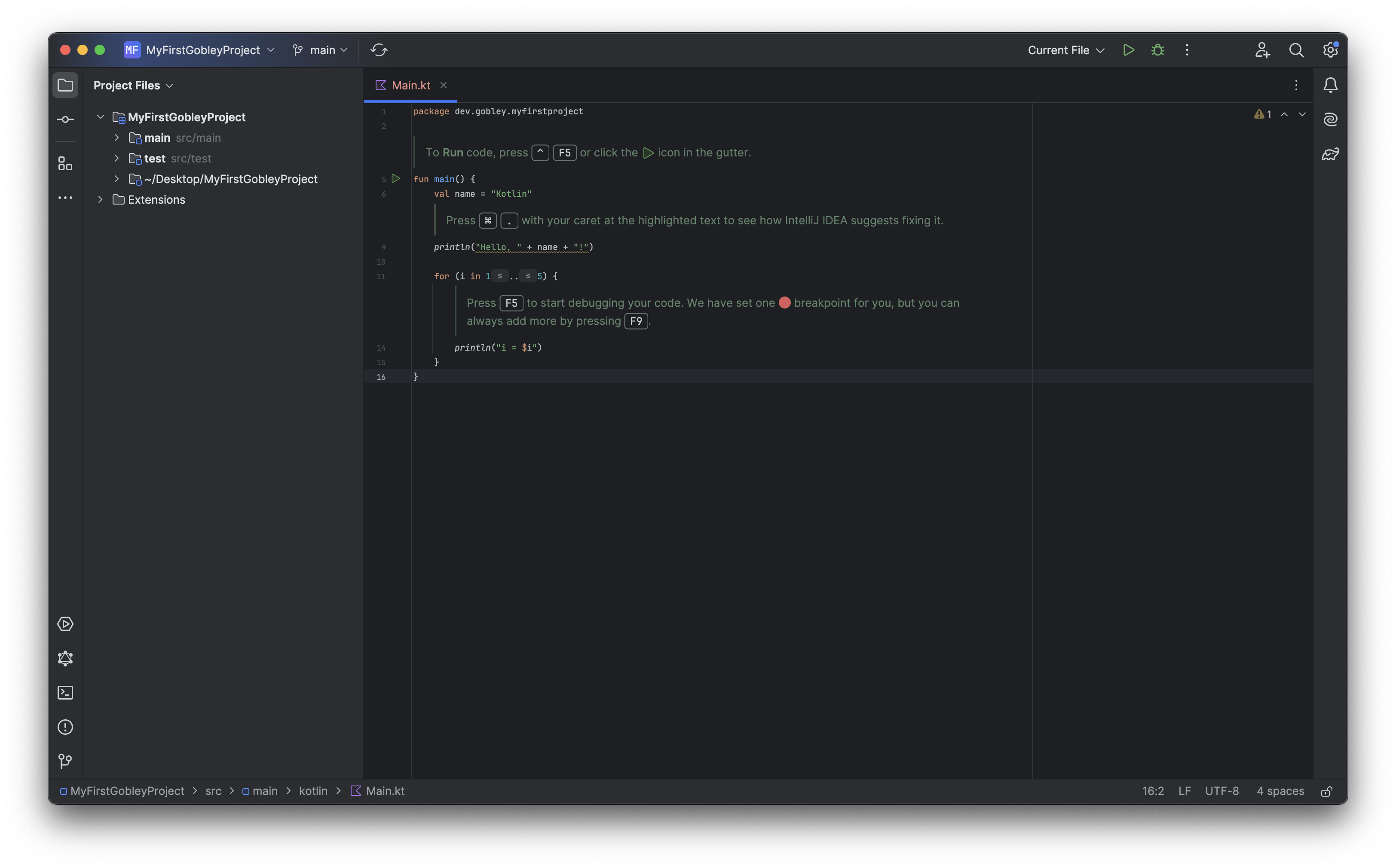Collapse the MyFirstGobleyProject tree node

pos(101,117)
